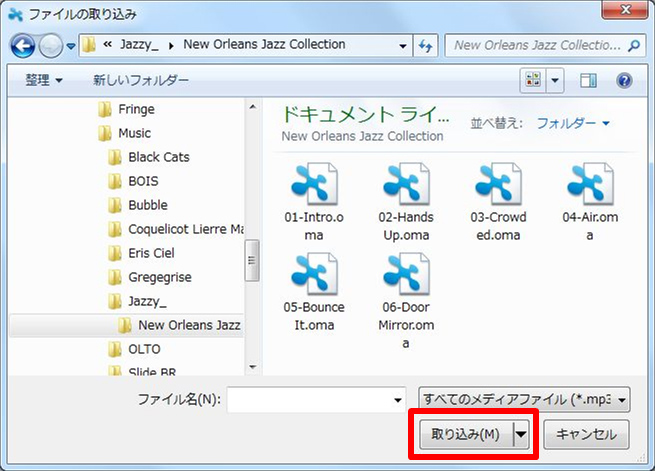Open the 並べ替え フォルダー sort dropdown

[x=573, y=123]
